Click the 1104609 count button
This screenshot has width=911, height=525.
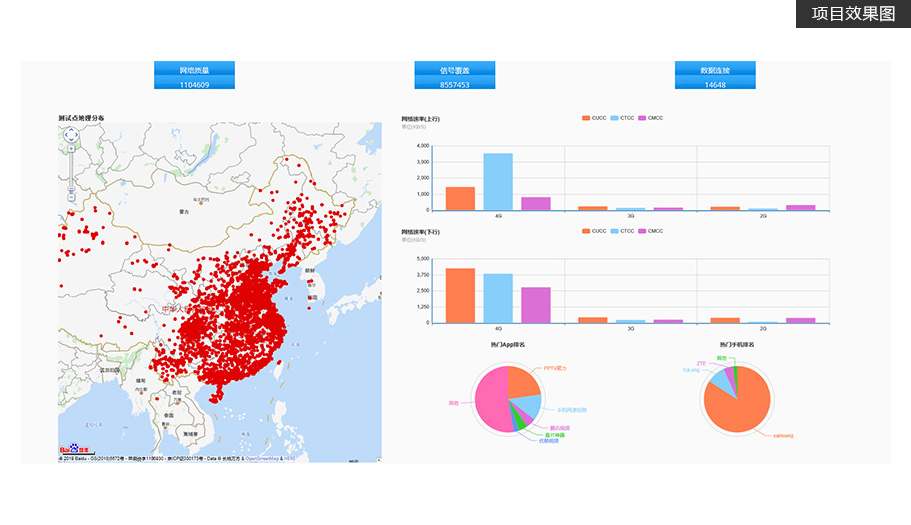pyautogui.click(x=194, y=84)
